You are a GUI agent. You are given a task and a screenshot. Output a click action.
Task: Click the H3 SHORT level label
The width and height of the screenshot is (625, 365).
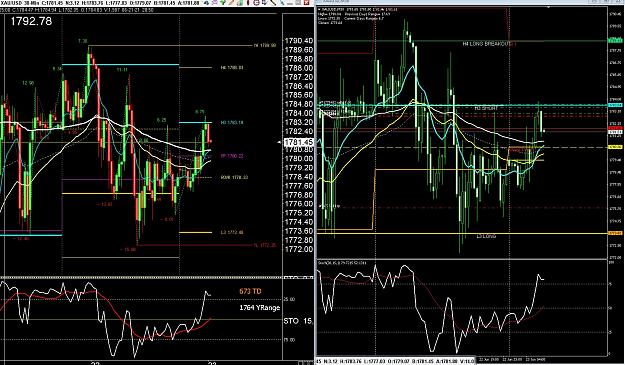[x=486, y=108]
